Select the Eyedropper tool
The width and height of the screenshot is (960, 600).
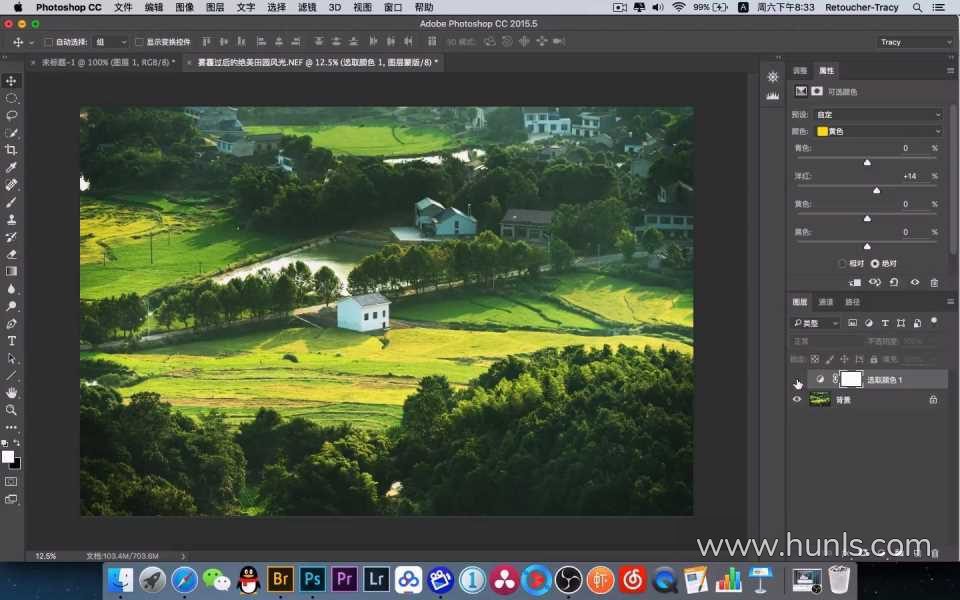[11, 167]
